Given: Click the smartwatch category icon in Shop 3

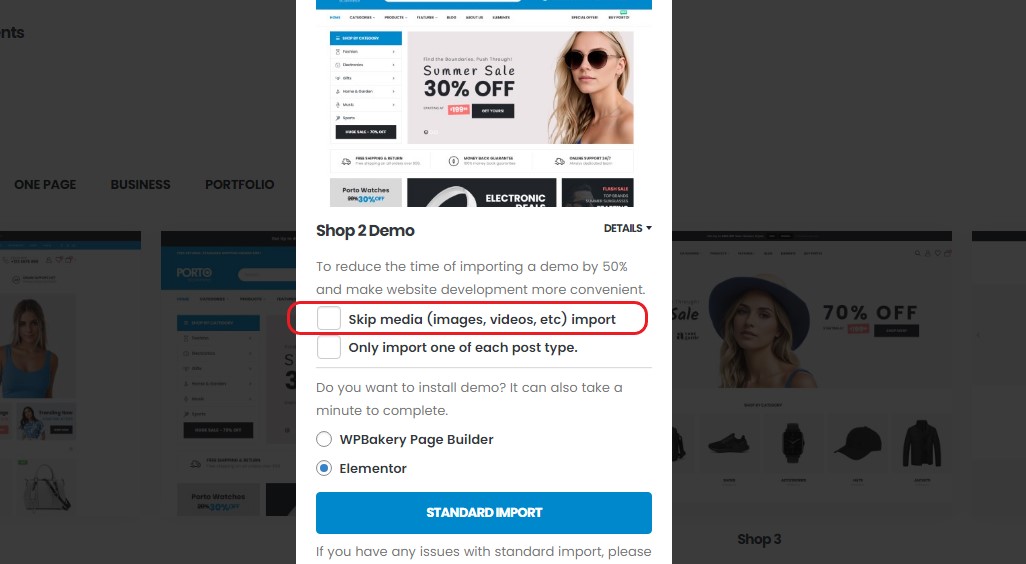Looking at the screenshot, I should (x=792, y=443).
